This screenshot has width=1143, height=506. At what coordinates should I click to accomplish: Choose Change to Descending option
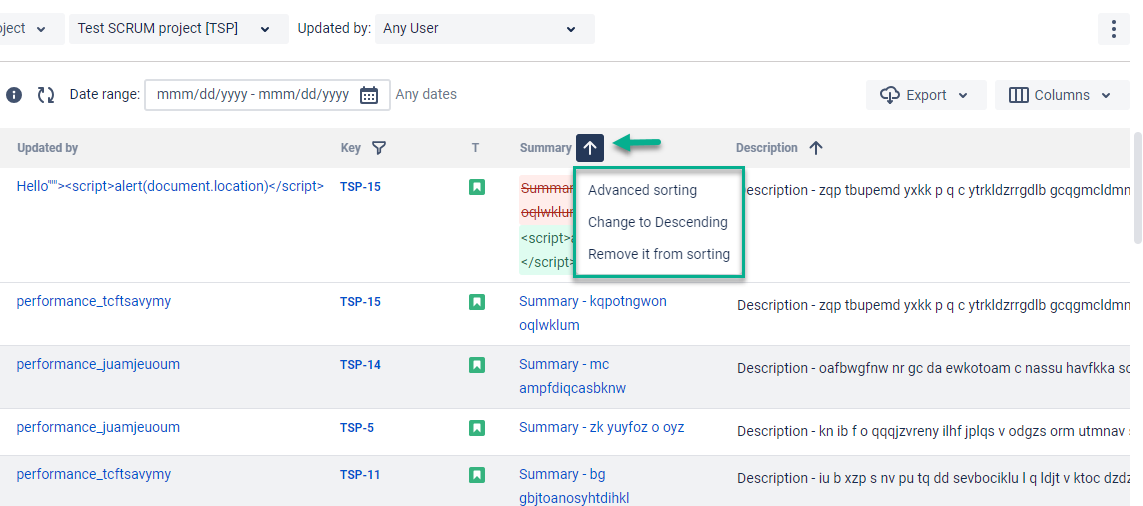[x=657, y=222]
